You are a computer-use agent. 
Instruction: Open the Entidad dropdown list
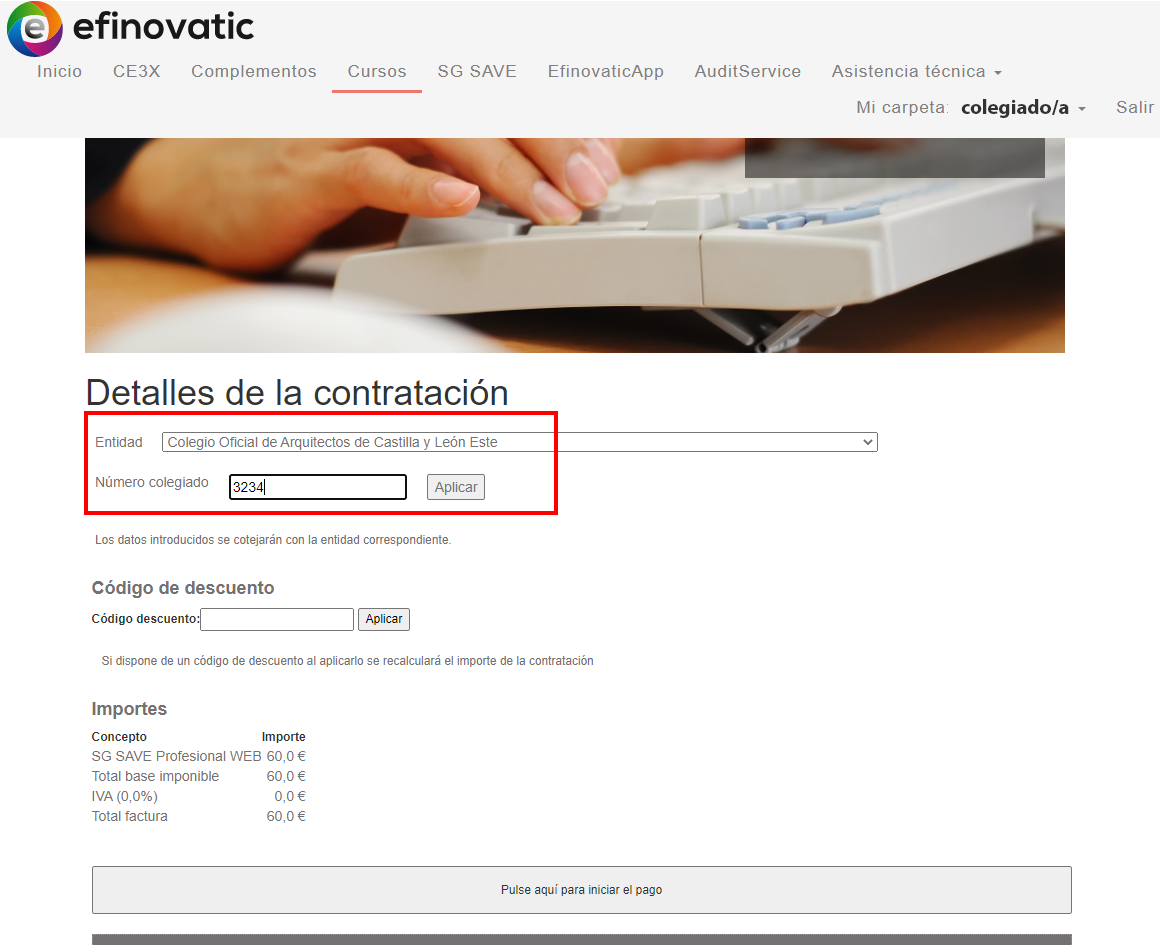click(x=519, y=442)
